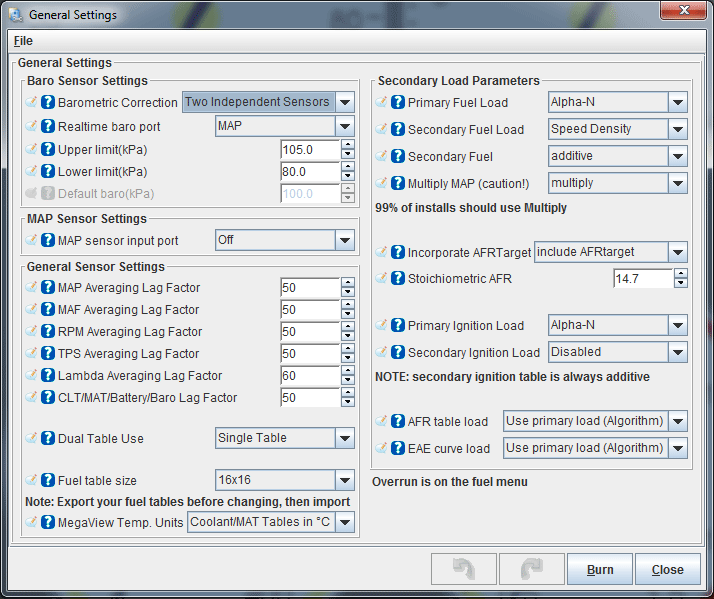This screenshot has height=599, width=714.
Task: Increase the Upper limit(kPa) value using spinner
Action: (348, 144)
